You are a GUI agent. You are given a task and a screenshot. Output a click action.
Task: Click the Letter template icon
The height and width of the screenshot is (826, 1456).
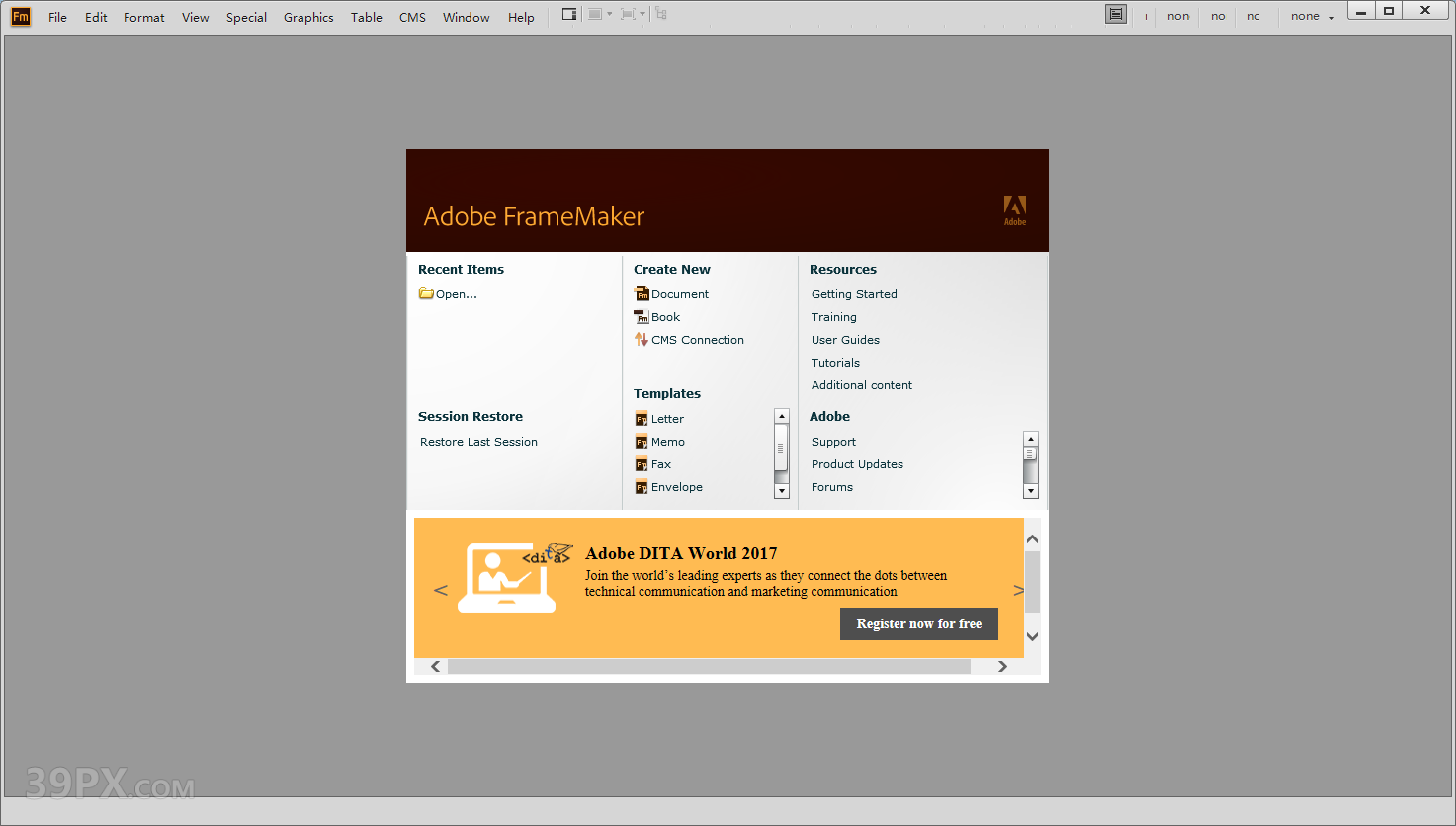642,419
